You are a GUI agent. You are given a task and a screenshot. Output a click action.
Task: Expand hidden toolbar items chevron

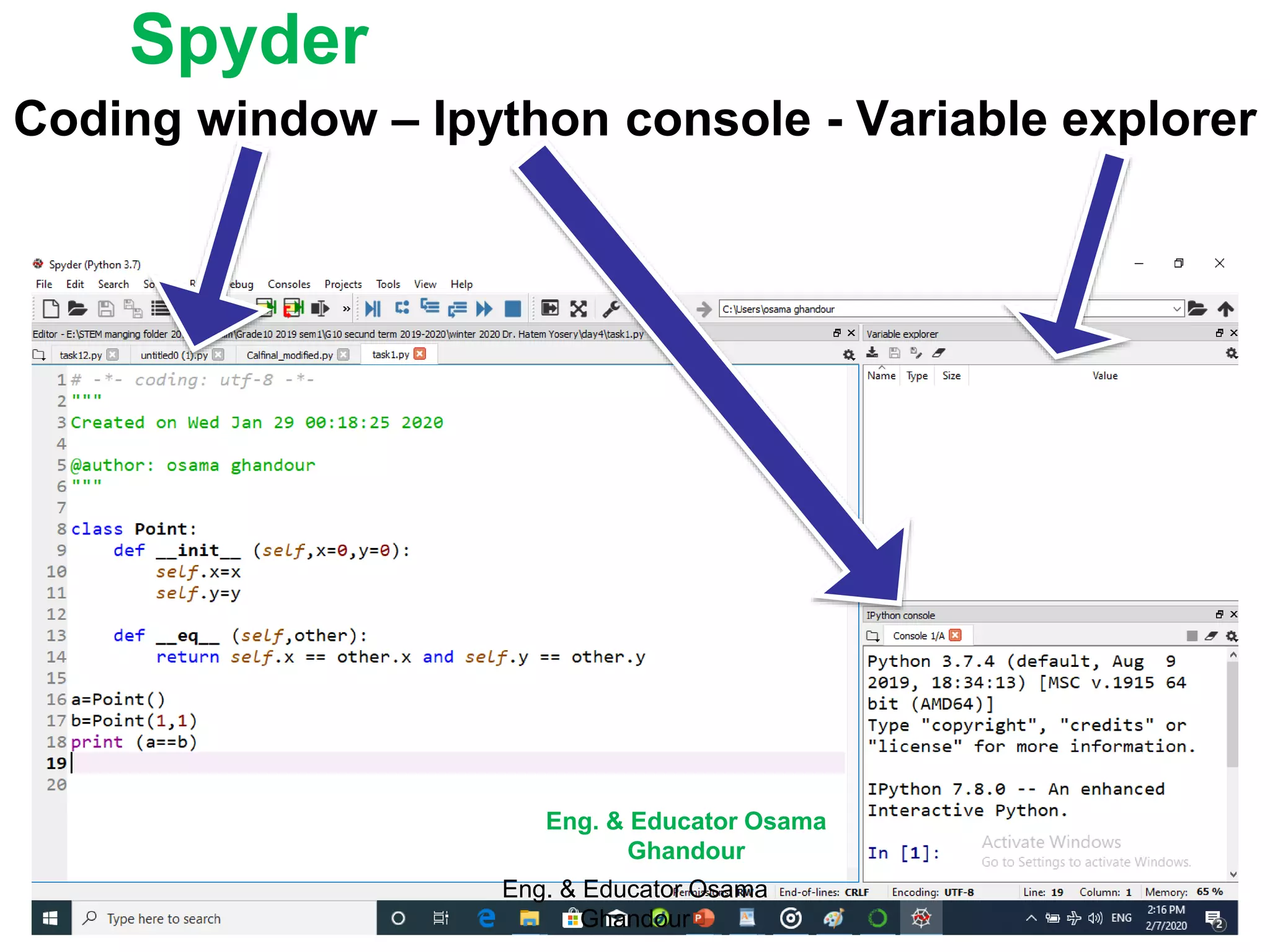(x=347, y=308)
